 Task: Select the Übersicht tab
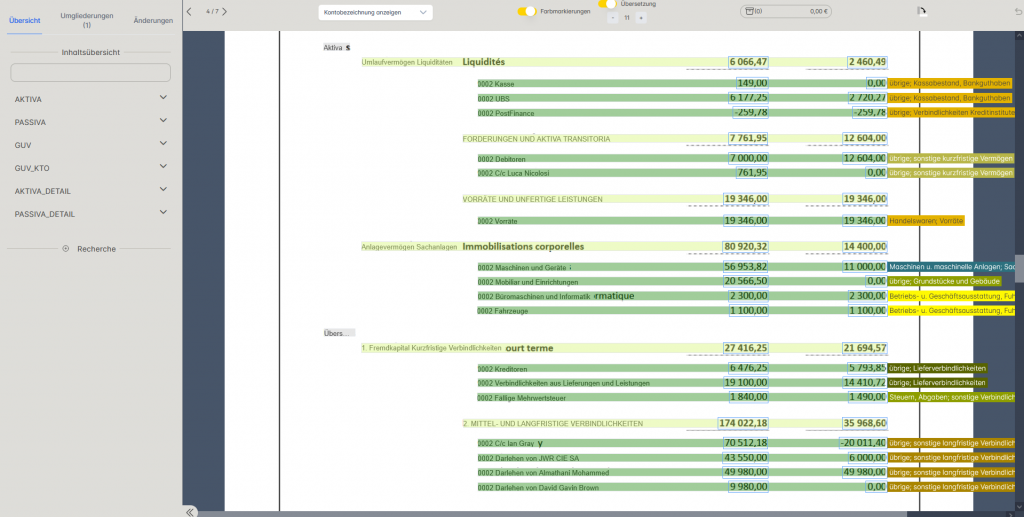click(24, 20)
